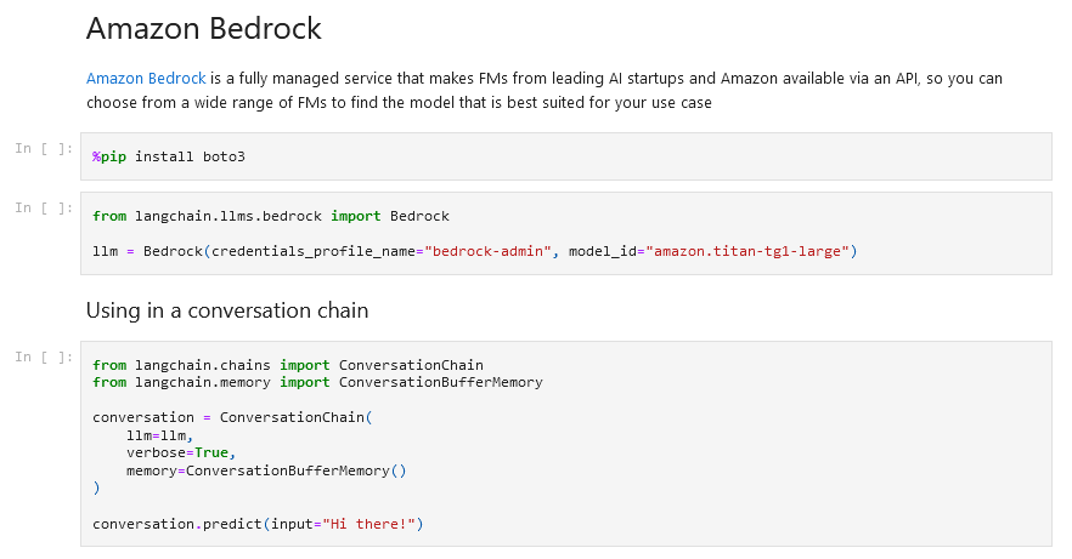Viewport: 1072px width, 559px height.
Task: Place cursor in the "amazon.titan-tg1-large" string
Action: [749, 251]
